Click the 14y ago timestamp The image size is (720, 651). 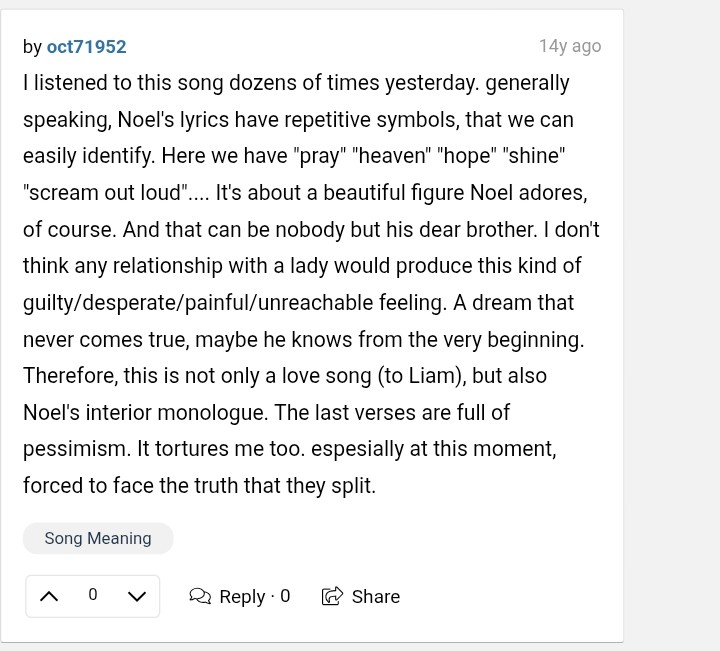[570, 46]
